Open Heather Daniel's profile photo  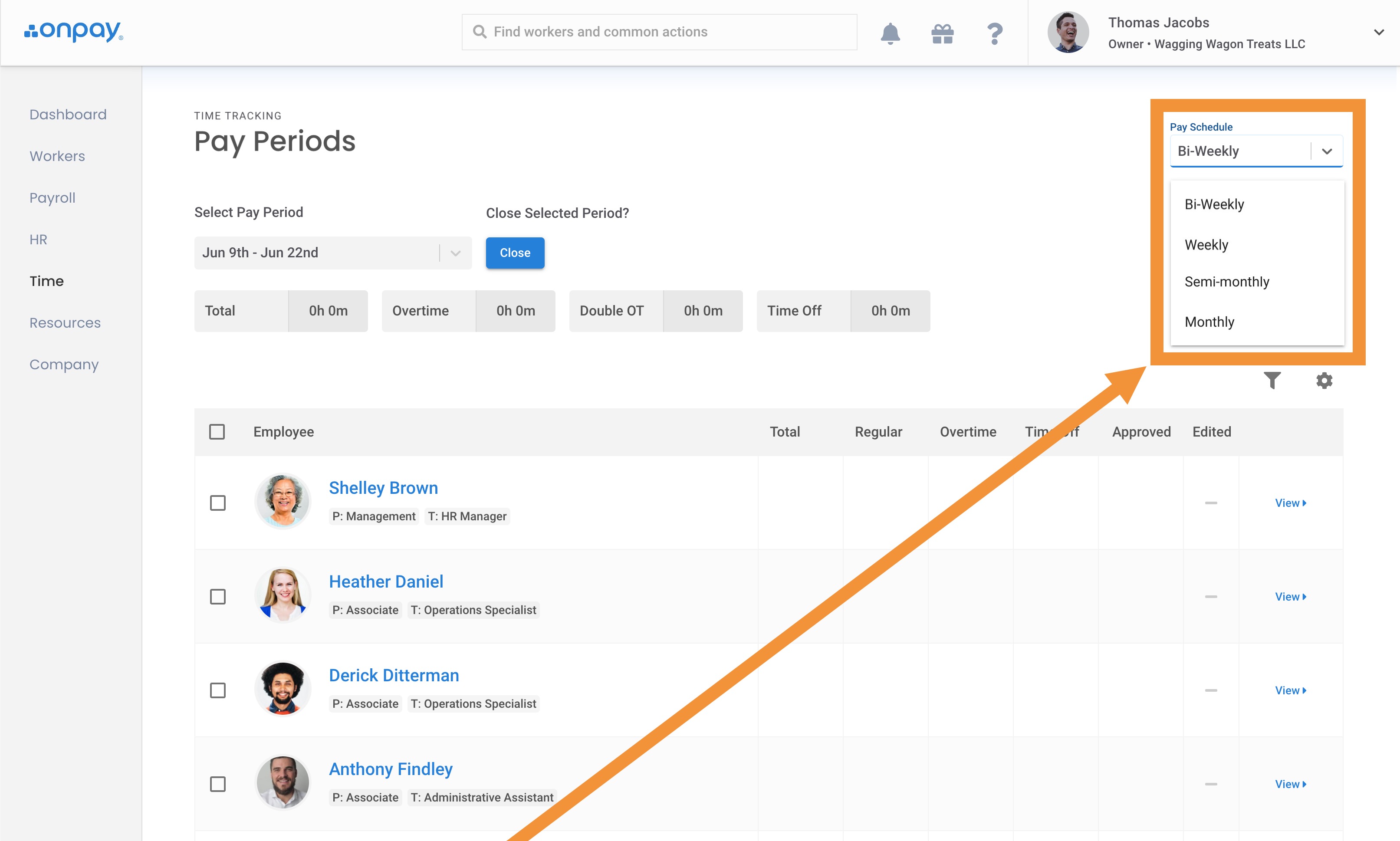[x=283, y=595]
